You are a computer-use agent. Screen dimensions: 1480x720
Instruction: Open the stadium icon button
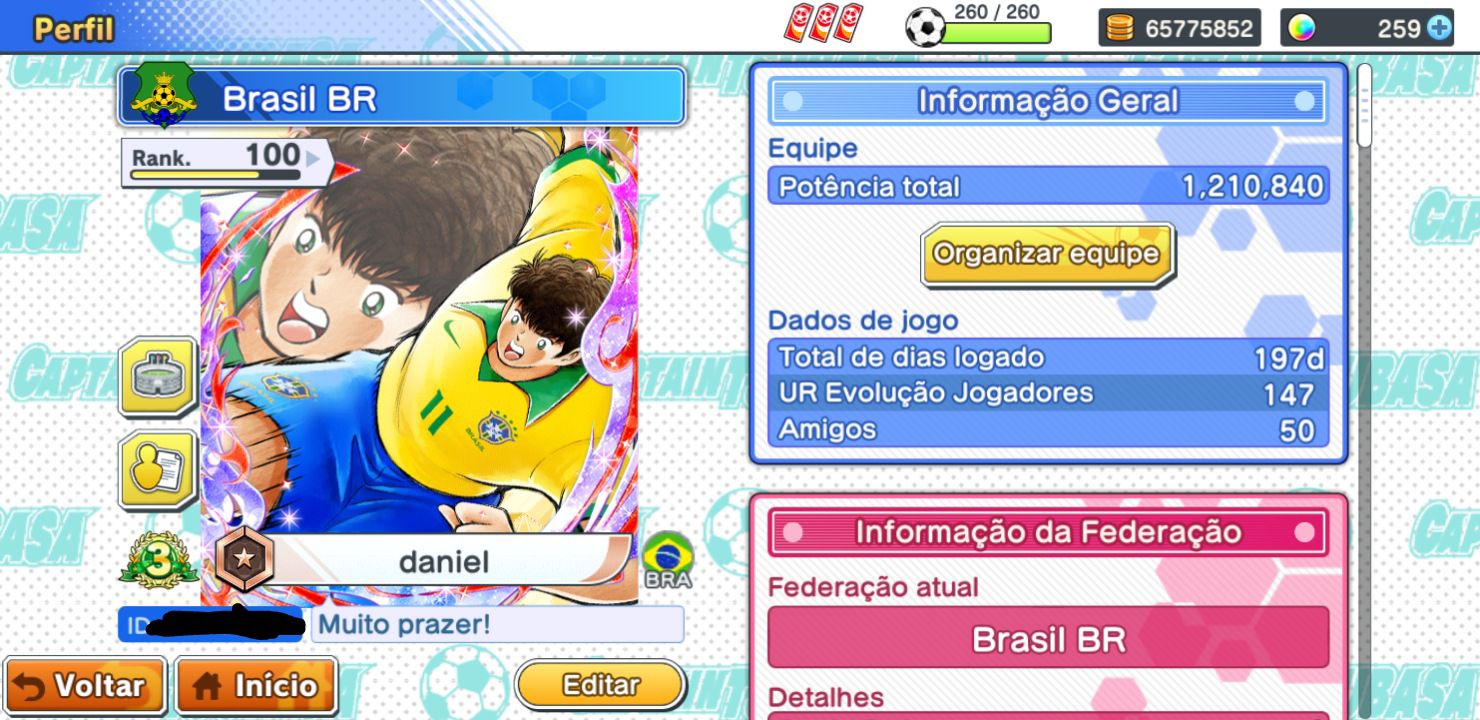(x=158, y=377)
